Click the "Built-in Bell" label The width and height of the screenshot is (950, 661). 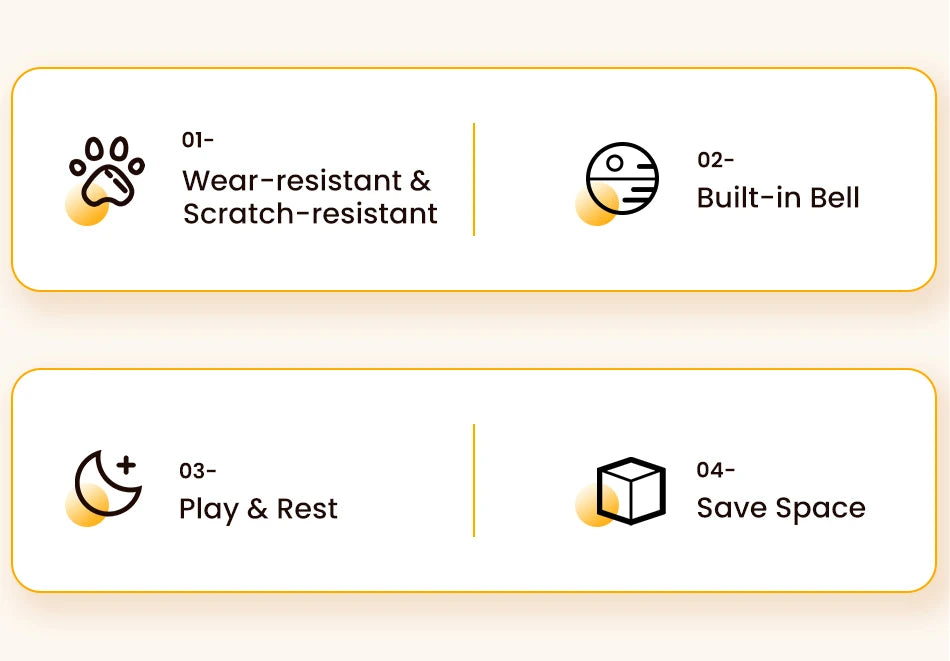(x=778, y=197)
